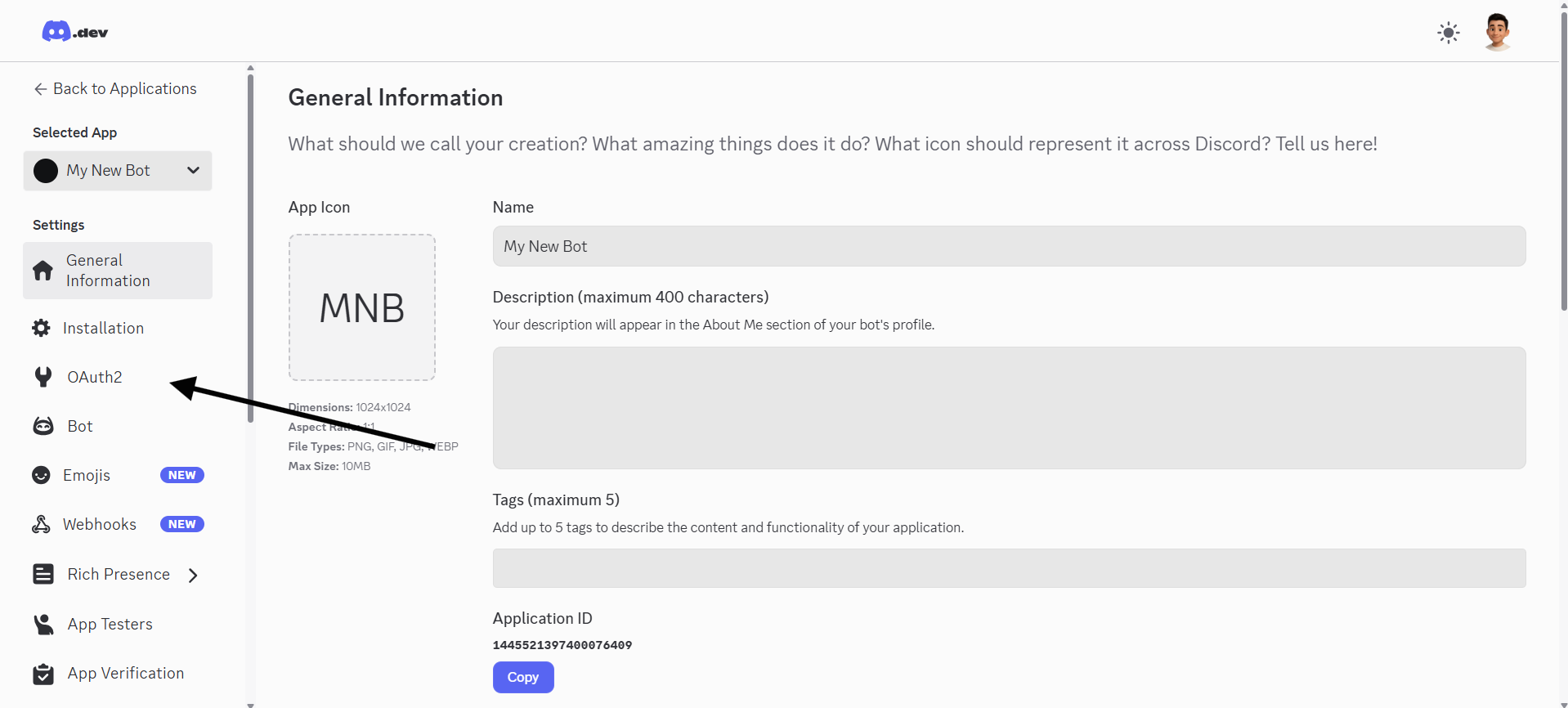
Task: Open Installation gear icon settings
Action: (41, 328)
